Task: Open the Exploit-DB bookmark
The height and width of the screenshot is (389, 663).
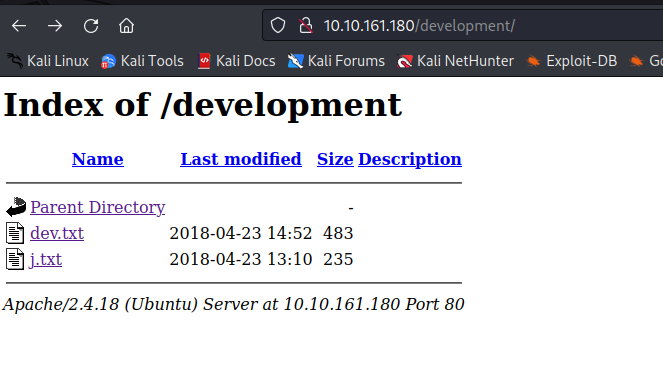Action: pos(572,61)
